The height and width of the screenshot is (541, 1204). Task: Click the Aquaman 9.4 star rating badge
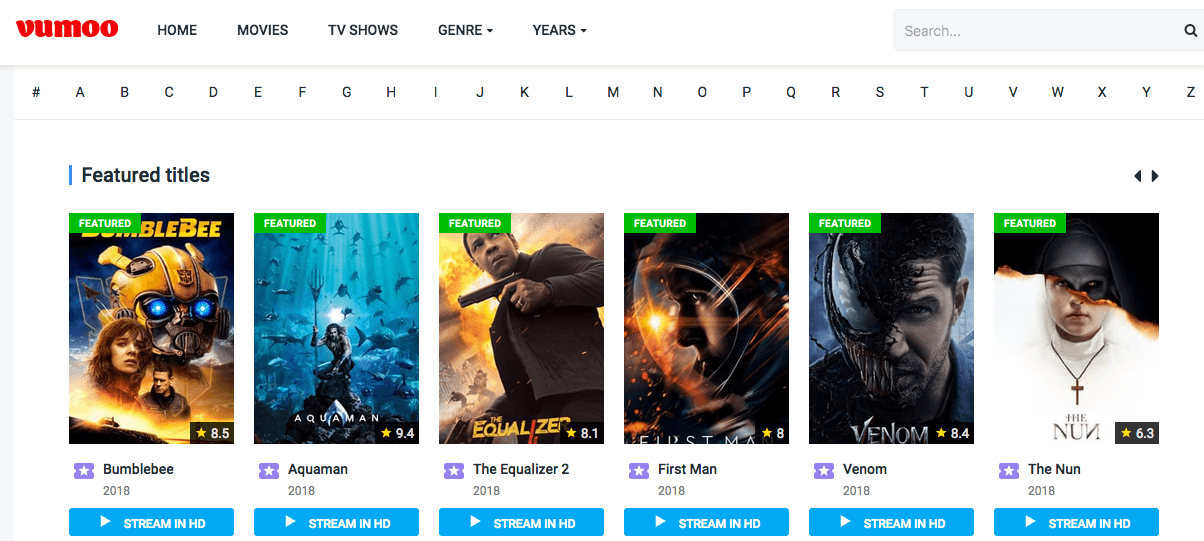(397, 433)
